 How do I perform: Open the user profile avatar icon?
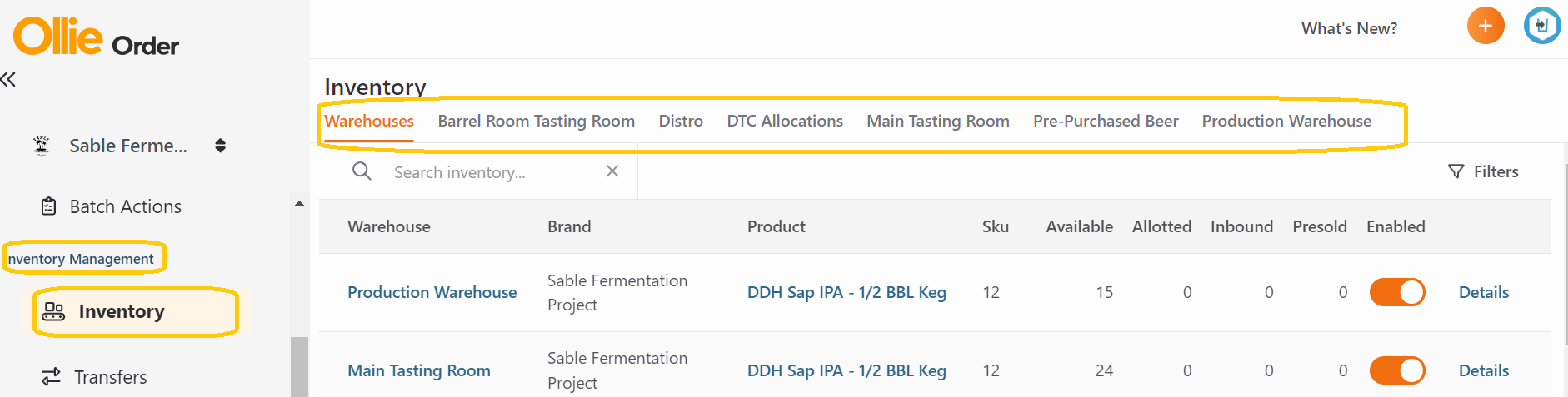tap(1541, 26)
